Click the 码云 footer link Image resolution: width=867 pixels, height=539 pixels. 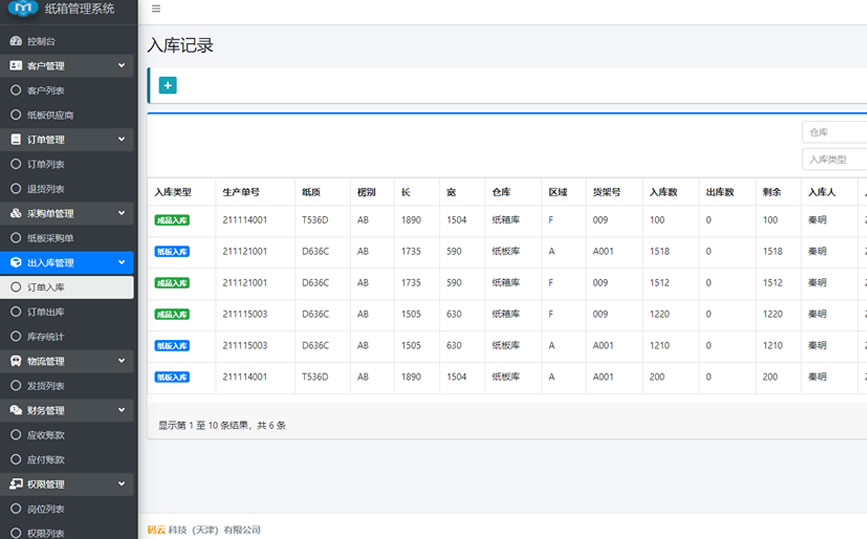pyautogui.click(x=156, y=530)
